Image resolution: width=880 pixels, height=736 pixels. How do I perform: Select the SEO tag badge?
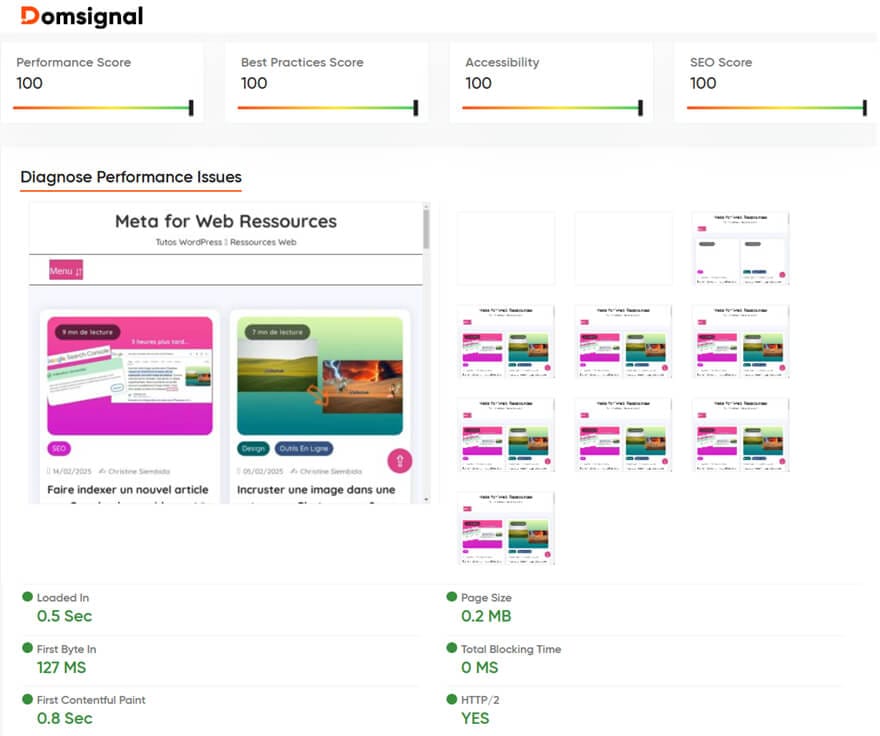tap(59, 448)
